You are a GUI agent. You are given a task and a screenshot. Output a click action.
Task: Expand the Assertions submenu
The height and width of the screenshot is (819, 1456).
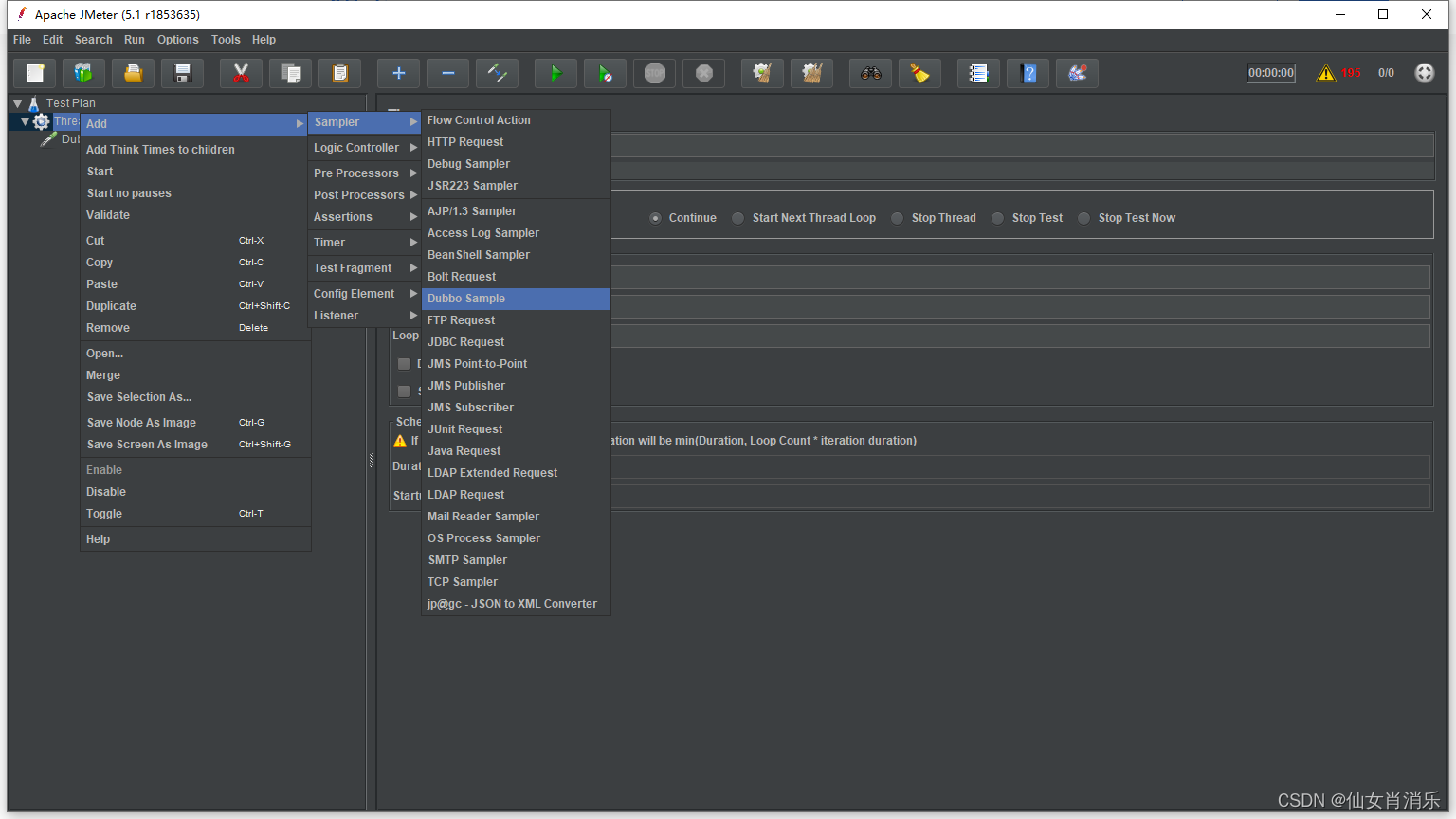(x=365, y=217)
